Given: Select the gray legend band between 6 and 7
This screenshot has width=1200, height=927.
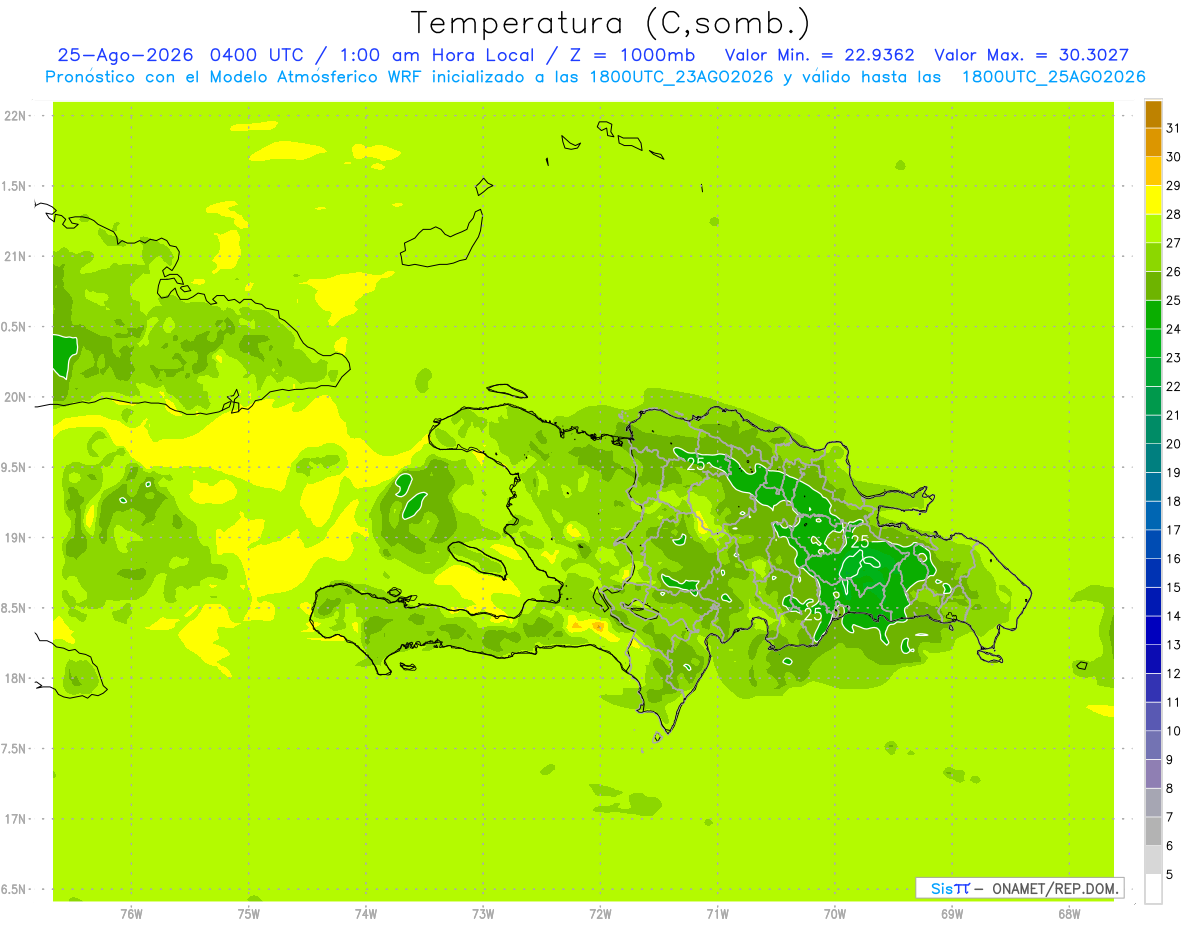Looking at the screenshot, I should pyautogui.click(x=1153, y=831).
